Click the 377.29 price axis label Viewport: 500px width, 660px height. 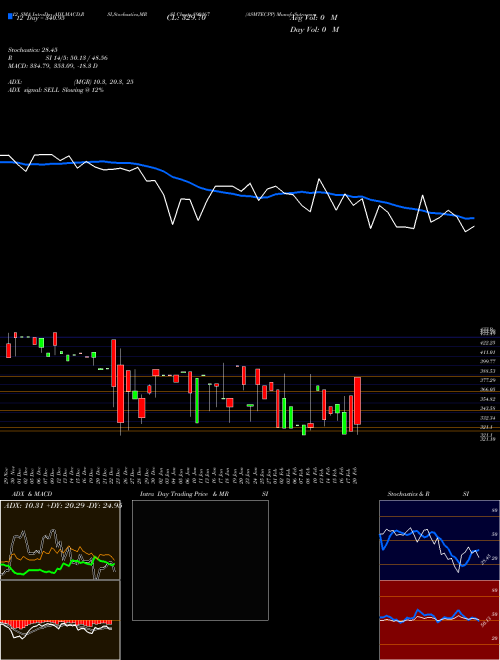(488, 380)
